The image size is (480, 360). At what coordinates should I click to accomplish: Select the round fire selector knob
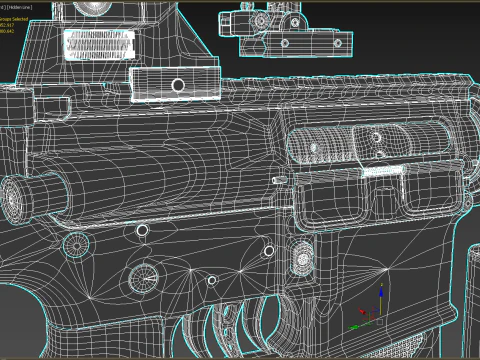[144, 278]
